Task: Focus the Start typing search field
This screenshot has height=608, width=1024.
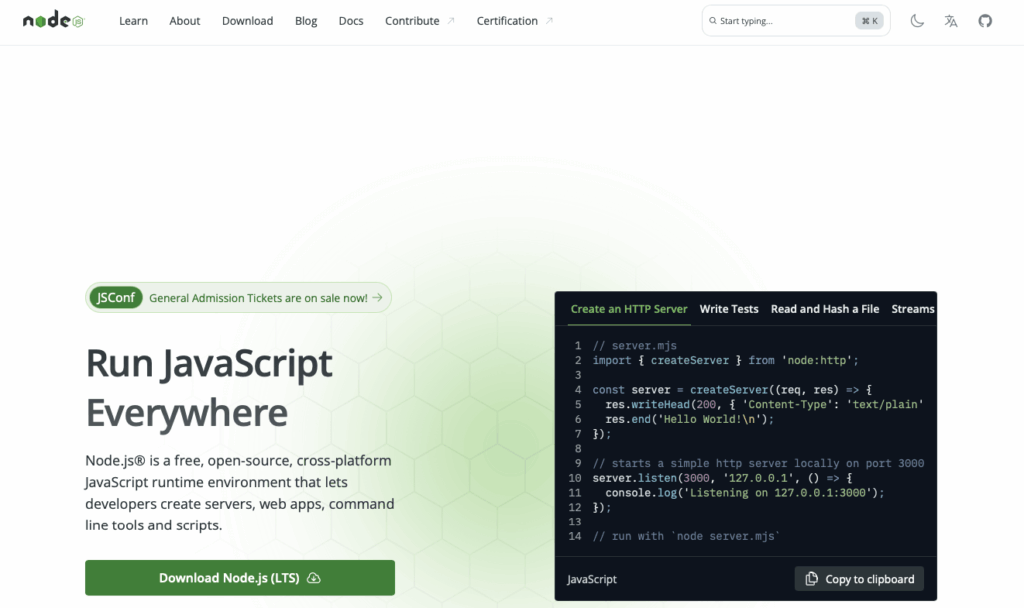Action: coord(780,21)
